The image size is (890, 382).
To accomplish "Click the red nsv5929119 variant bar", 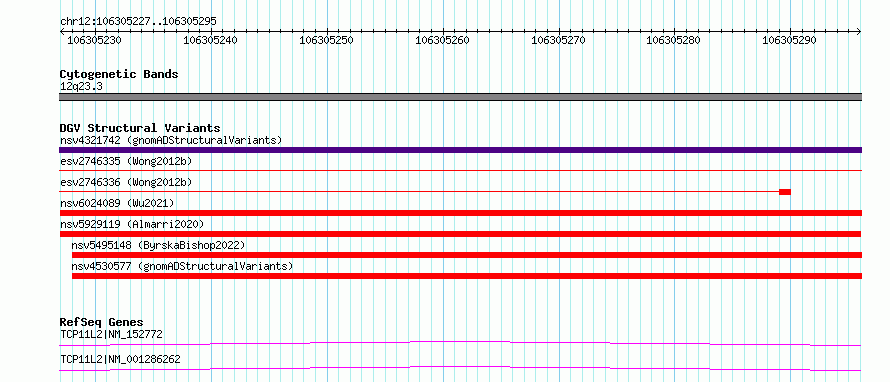I will tap(460, 234).
